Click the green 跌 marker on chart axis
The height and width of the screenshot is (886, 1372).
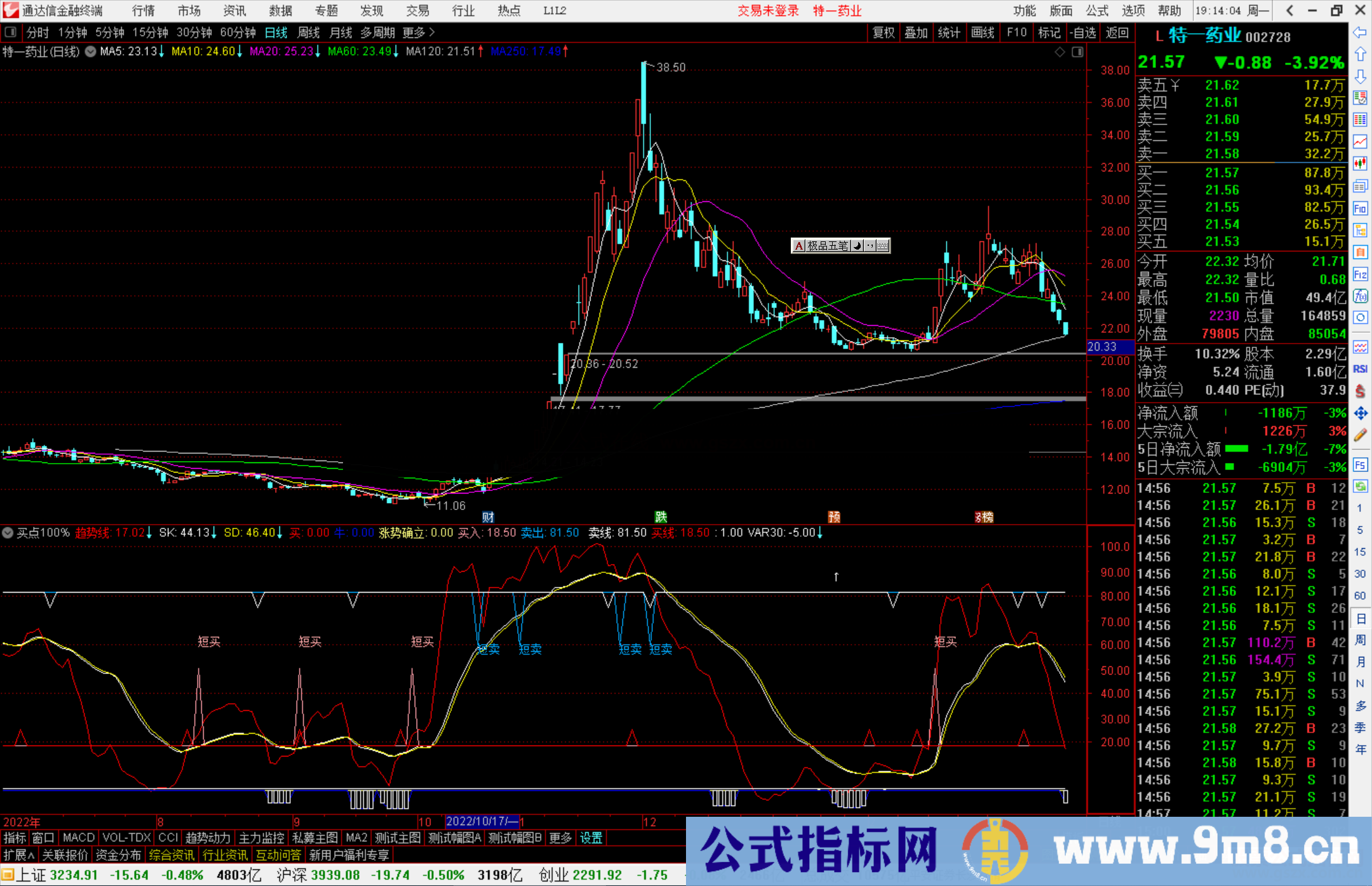(661, 516)
